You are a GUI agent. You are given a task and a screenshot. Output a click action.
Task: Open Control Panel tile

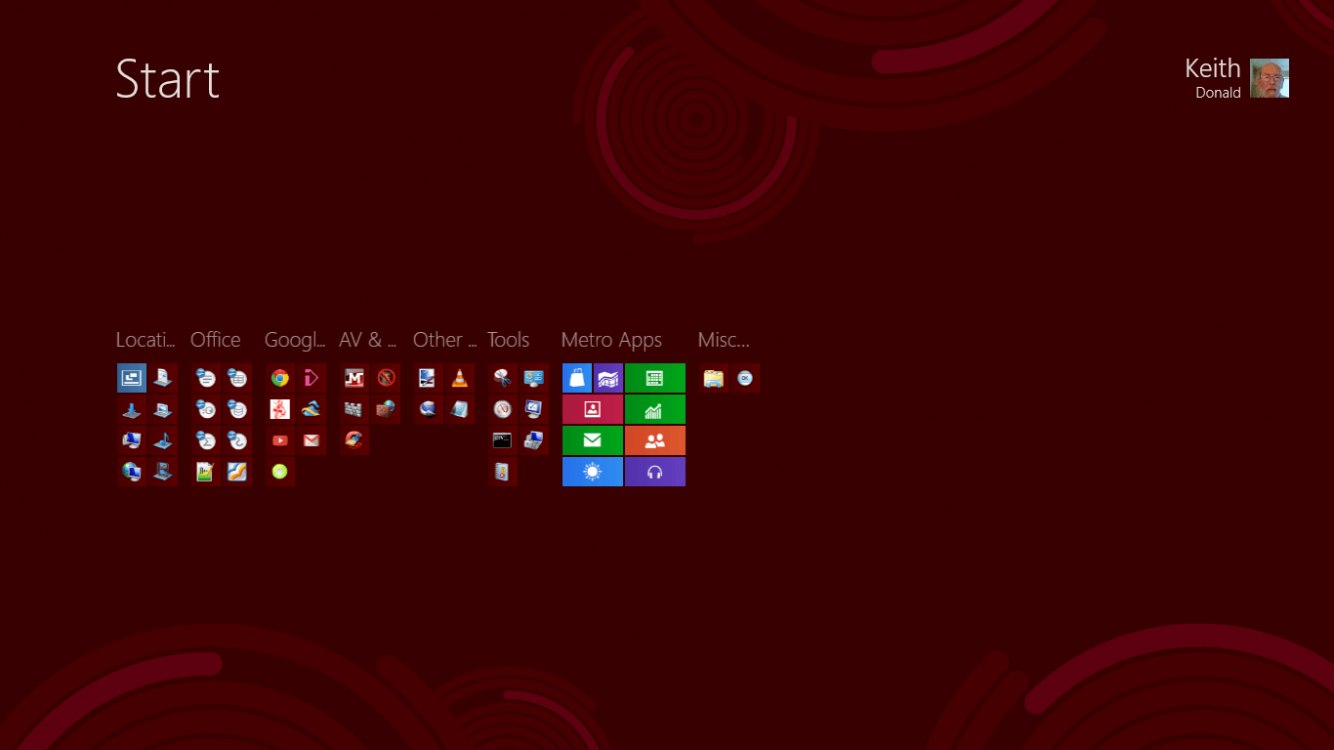[534, 378]
